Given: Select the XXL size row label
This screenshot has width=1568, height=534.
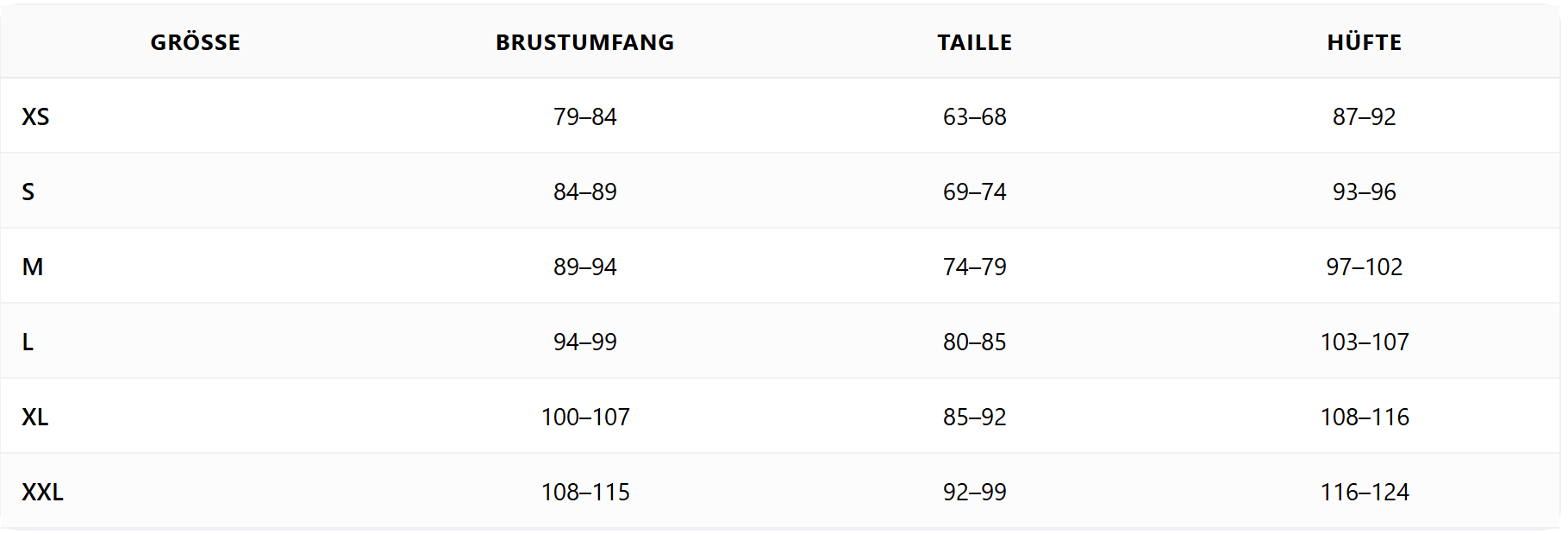Looking at the screenshot, I should click(x=42, y=492).
